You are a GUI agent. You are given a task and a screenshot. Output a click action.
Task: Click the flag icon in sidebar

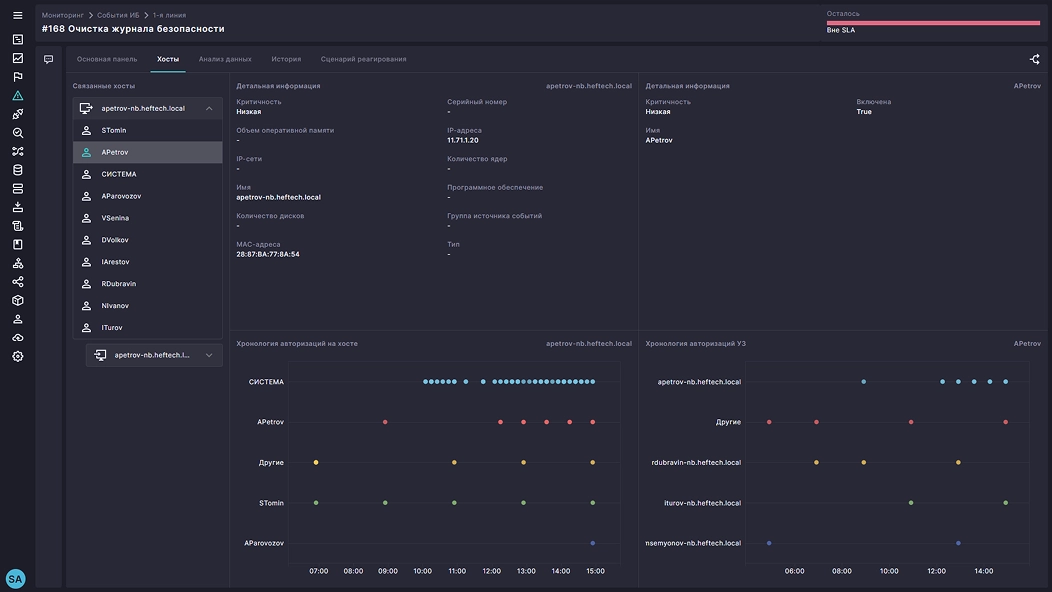click(x=17, y=77)
